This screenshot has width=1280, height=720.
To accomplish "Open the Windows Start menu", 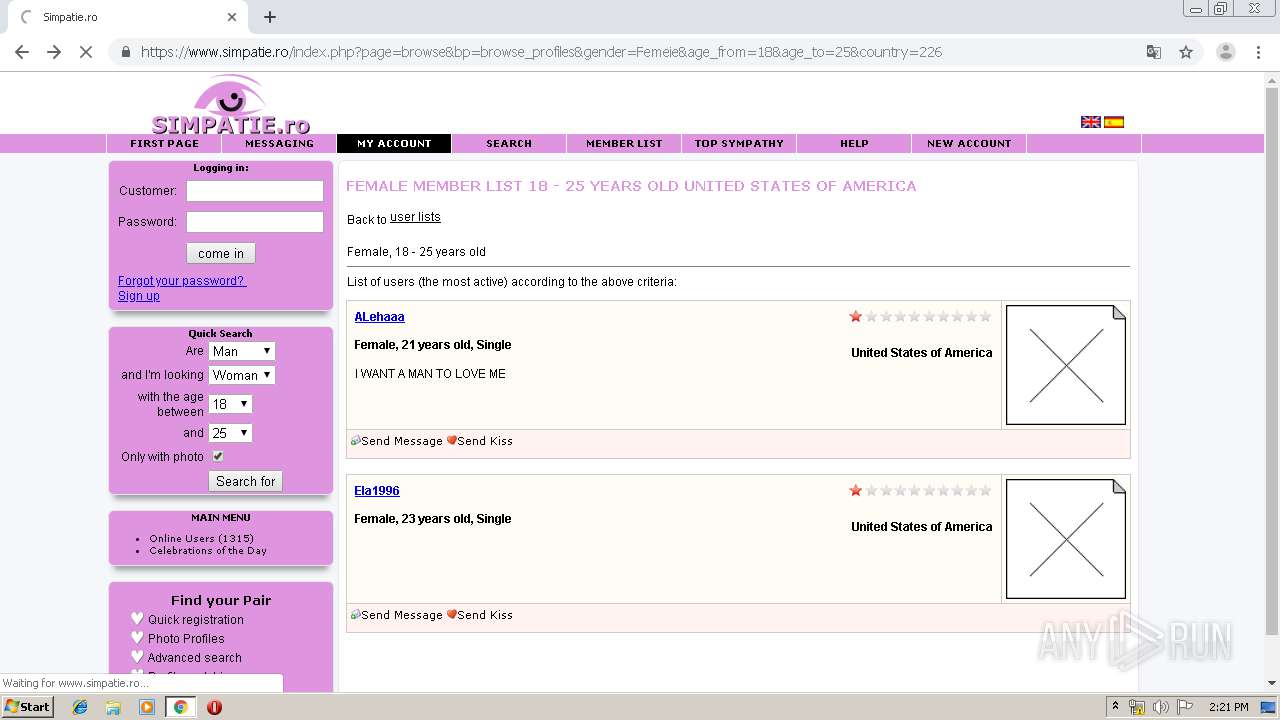I will pyautogui.click(x=27, y=707).
